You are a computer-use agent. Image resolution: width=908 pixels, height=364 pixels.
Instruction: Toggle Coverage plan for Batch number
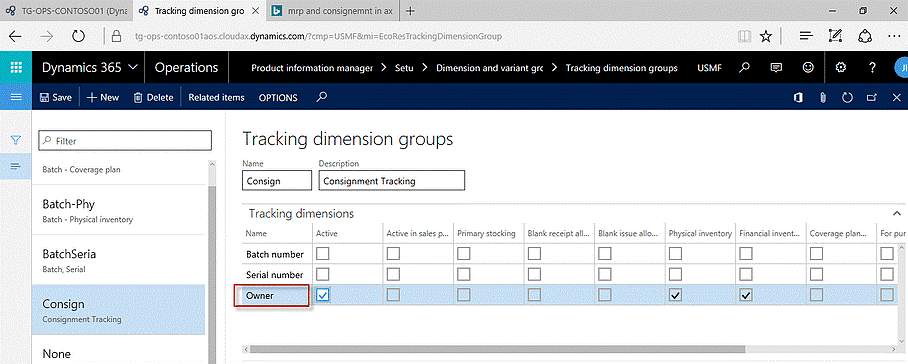point(817,253)
